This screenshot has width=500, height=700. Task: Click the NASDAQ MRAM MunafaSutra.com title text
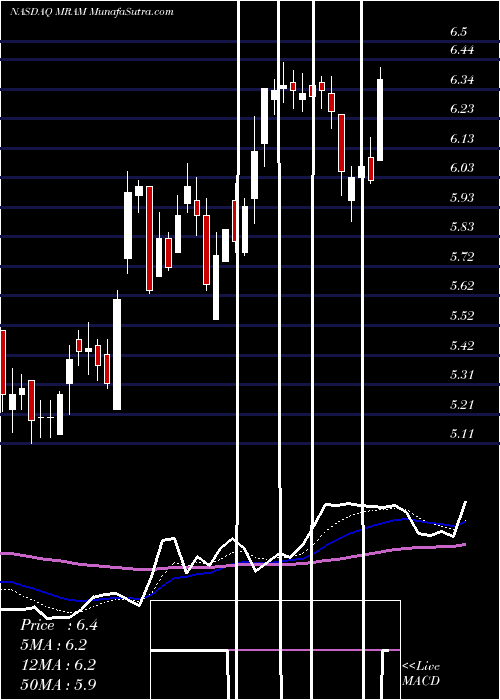pos(92,12)
